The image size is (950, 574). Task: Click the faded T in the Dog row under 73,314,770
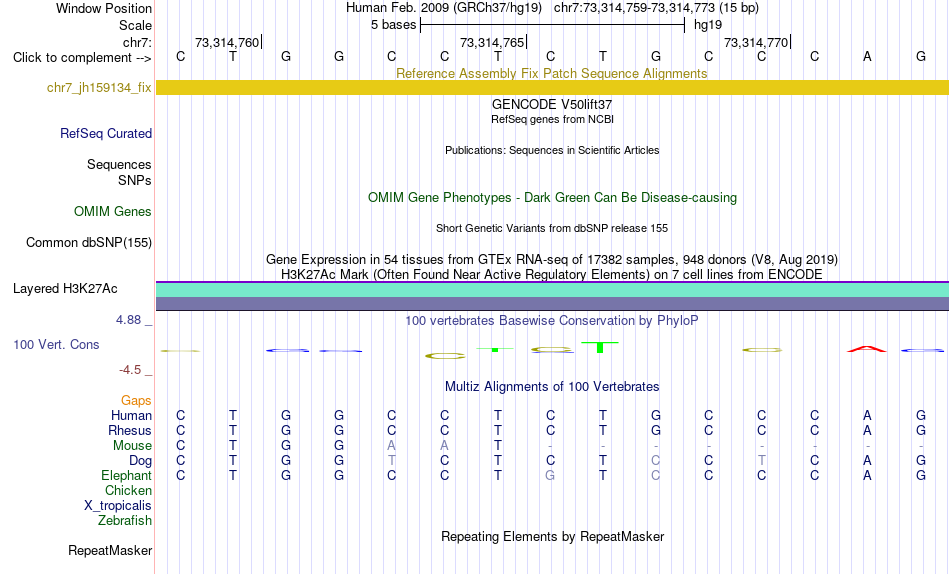[x=762, y=461]
